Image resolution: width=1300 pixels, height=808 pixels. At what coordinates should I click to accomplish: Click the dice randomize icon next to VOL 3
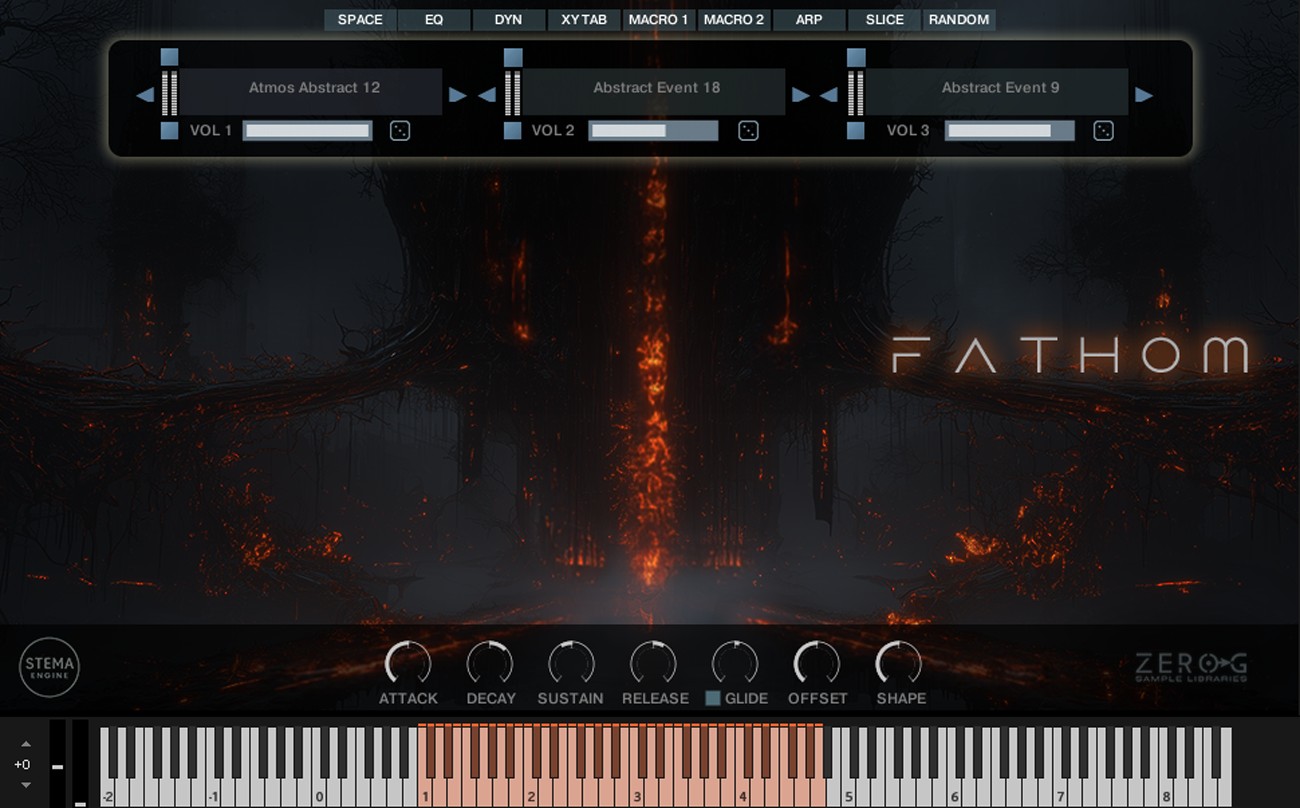tap(1103, 130)
